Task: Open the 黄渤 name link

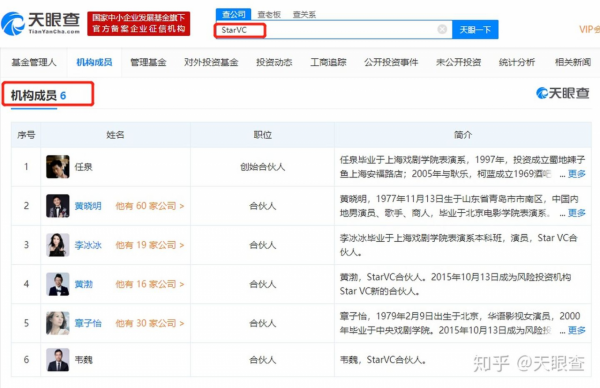Action: 83,284
